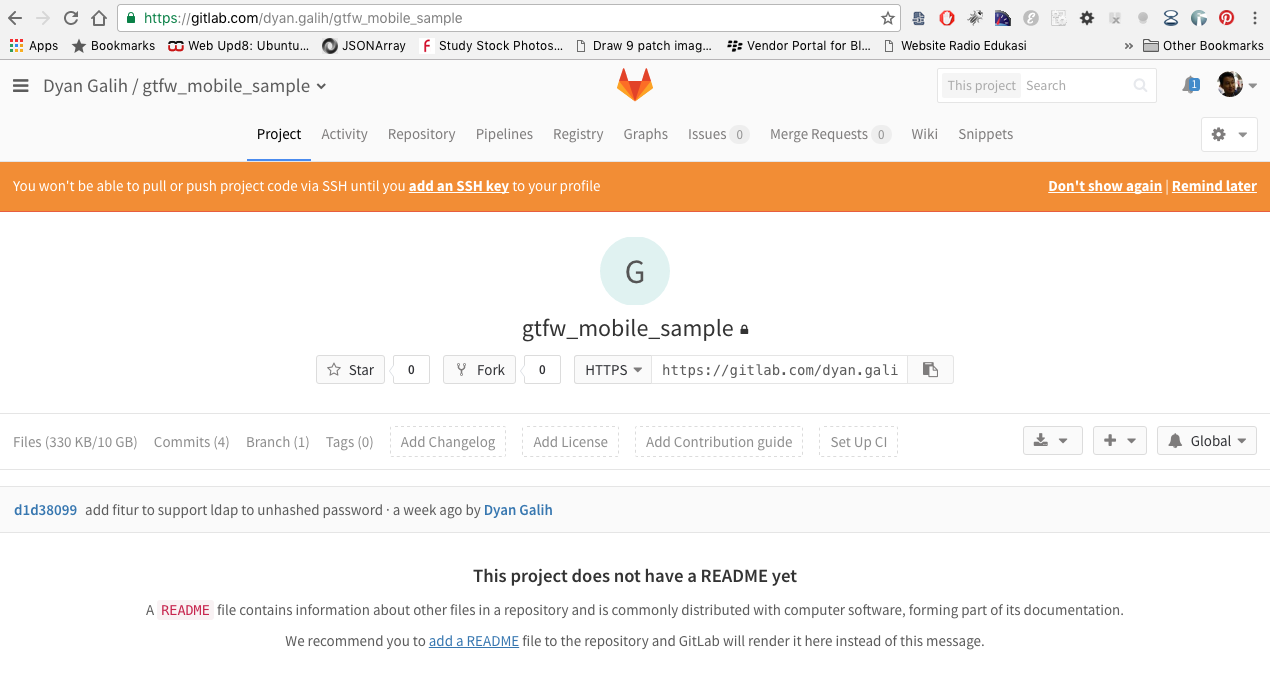This screenshot has height=687, width=1270.
Task: Click the add an SSH key link
Action: pyautogui.click(x=459, y=186)
